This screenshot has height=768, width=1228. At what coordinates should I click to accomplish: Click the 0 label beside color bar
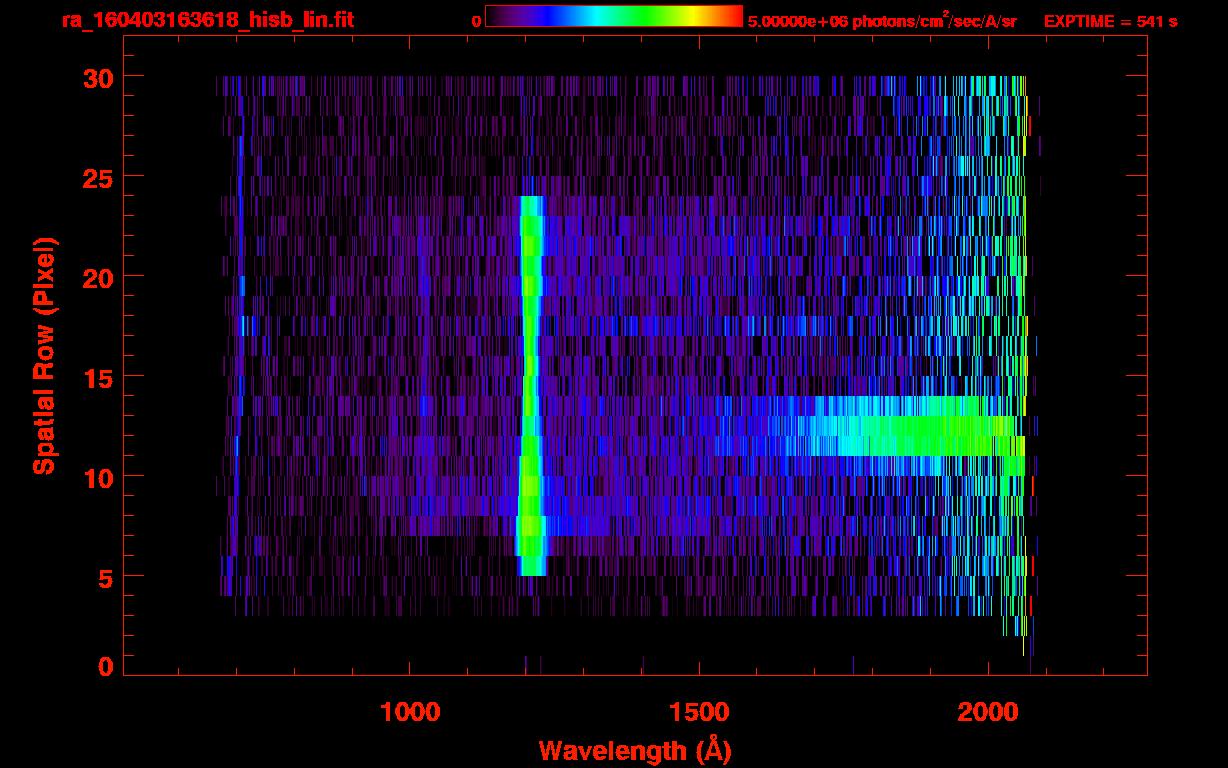(x=476, y=22)
